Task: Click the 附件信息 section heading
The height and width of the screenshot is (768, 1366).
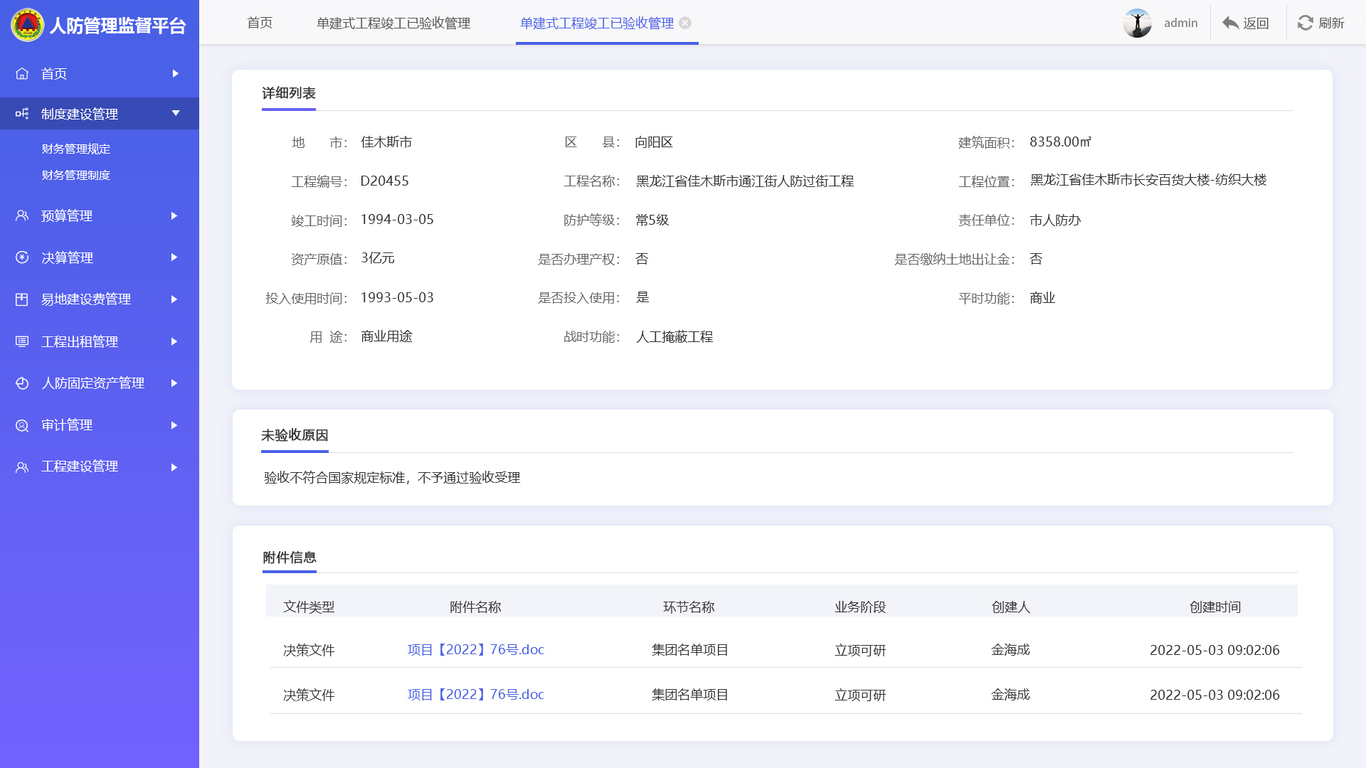Action: (x=290, y=557)
